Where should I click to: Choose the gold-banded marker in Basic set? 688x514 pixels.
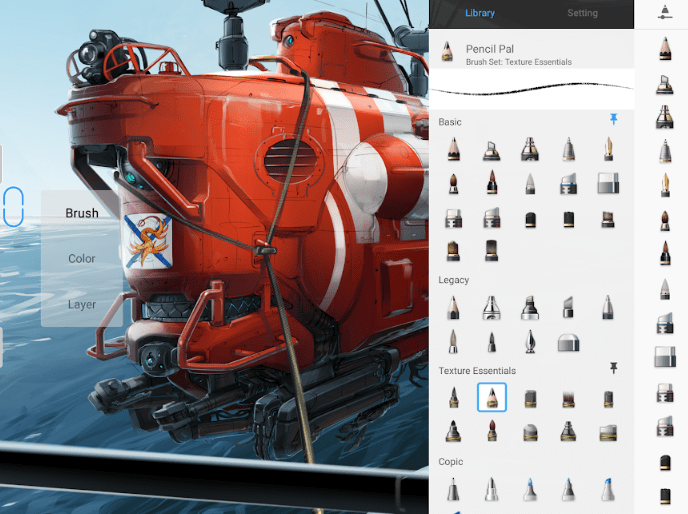(530, 149)
